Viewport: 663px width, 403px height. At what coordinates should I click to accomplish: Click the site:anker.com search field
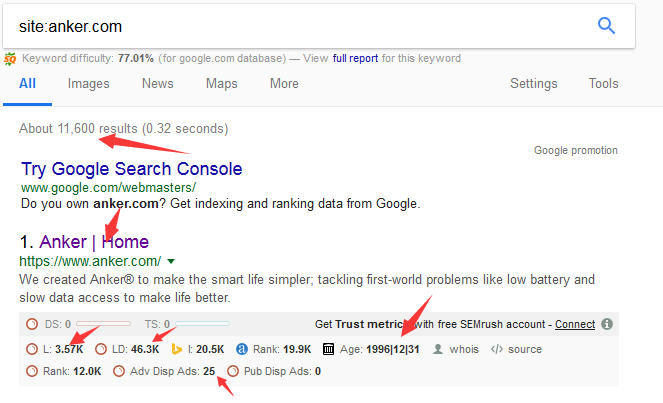(x=296, y=26)
